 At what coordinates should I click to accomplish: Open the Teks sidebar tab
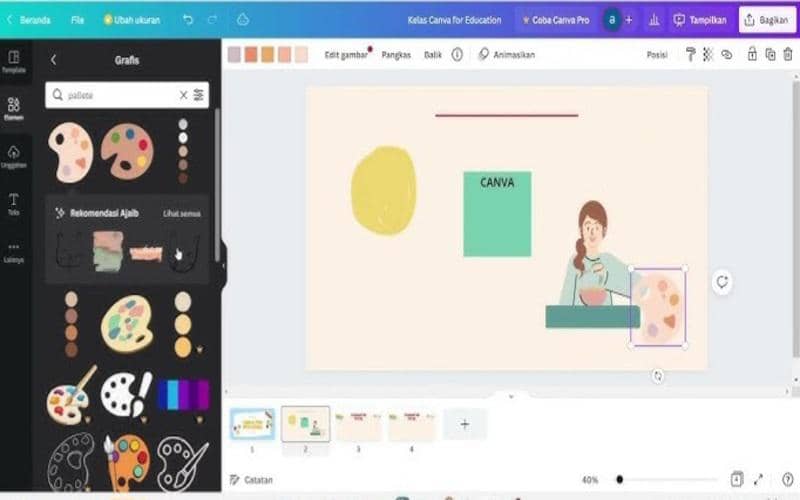[x=14, y=204]
